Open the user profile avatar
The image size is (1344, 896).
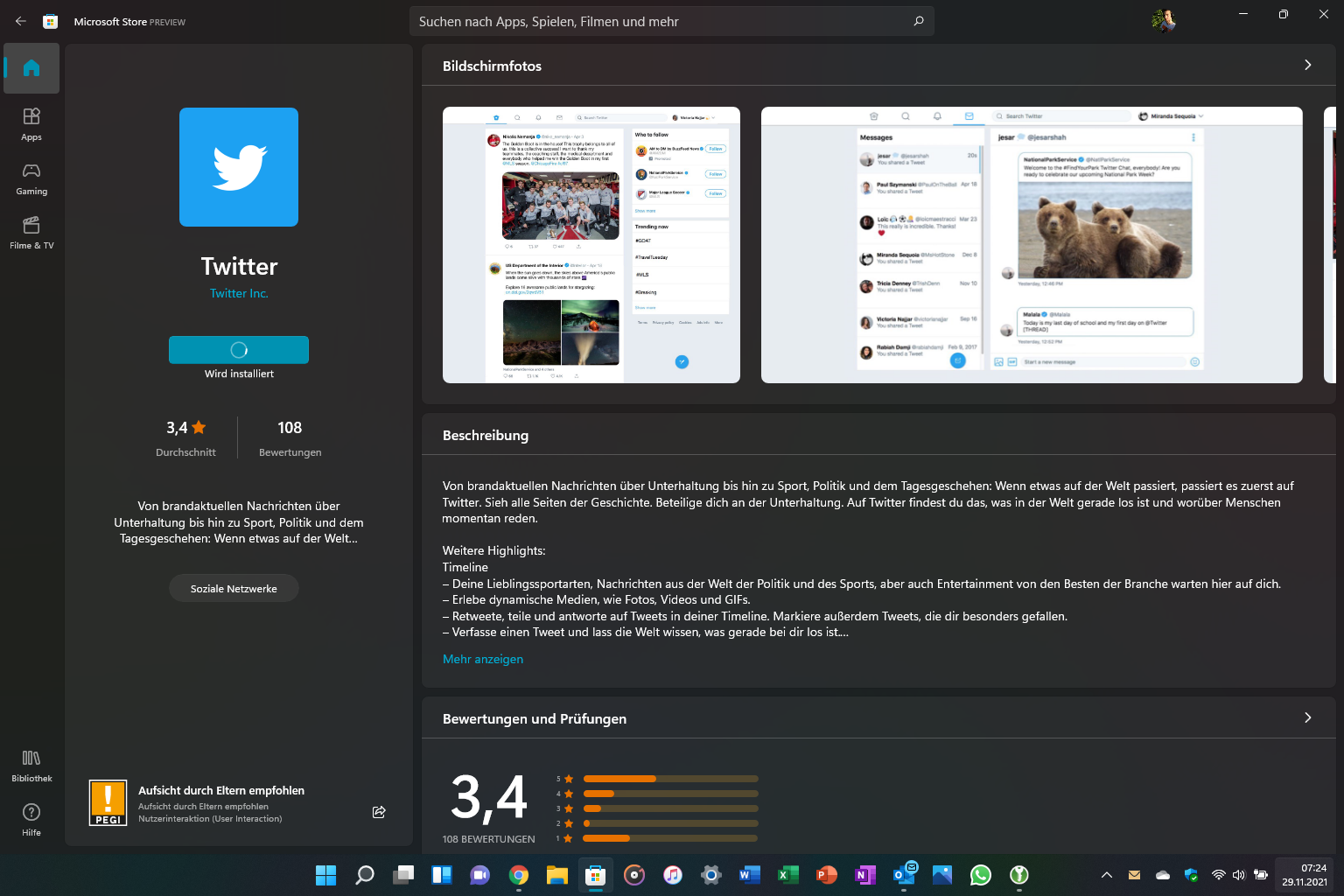pos(1164,21)
